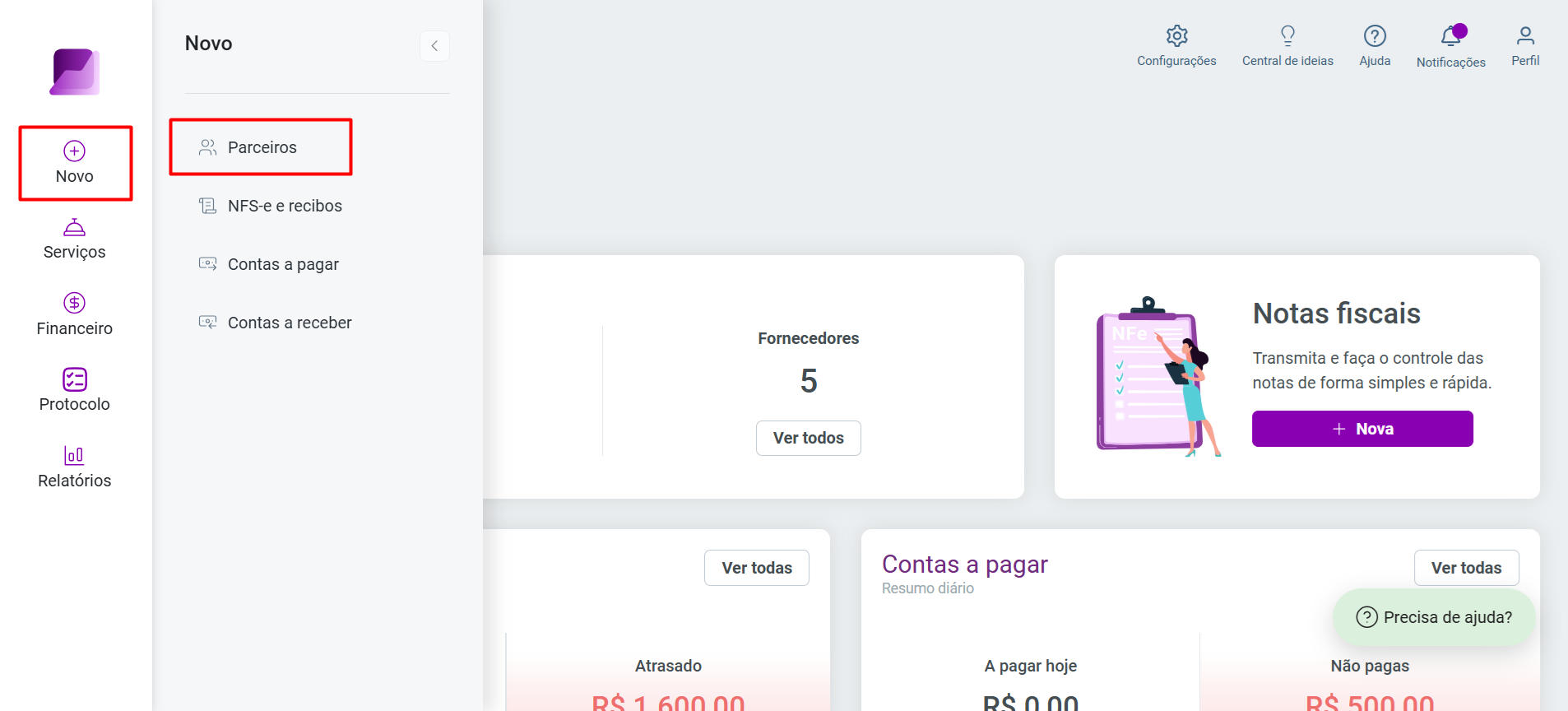Click the Contas a pagar heading
This screenshot has width=1568, height=711.
point(964,565)
